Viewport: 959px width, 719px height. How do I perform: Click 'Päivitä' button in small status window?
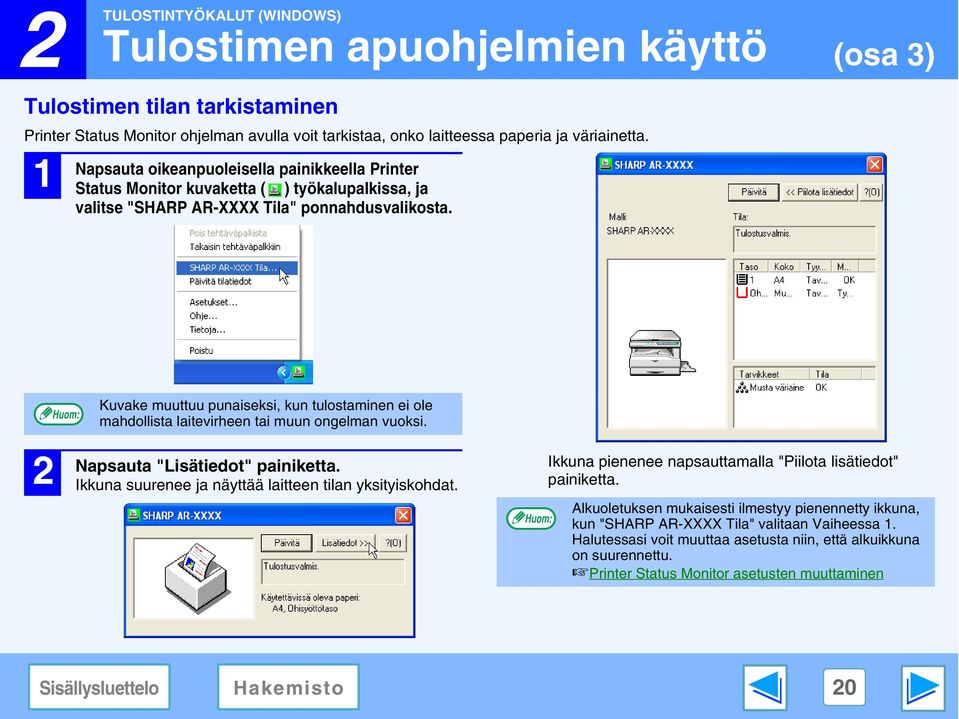(x=287, y=543)
